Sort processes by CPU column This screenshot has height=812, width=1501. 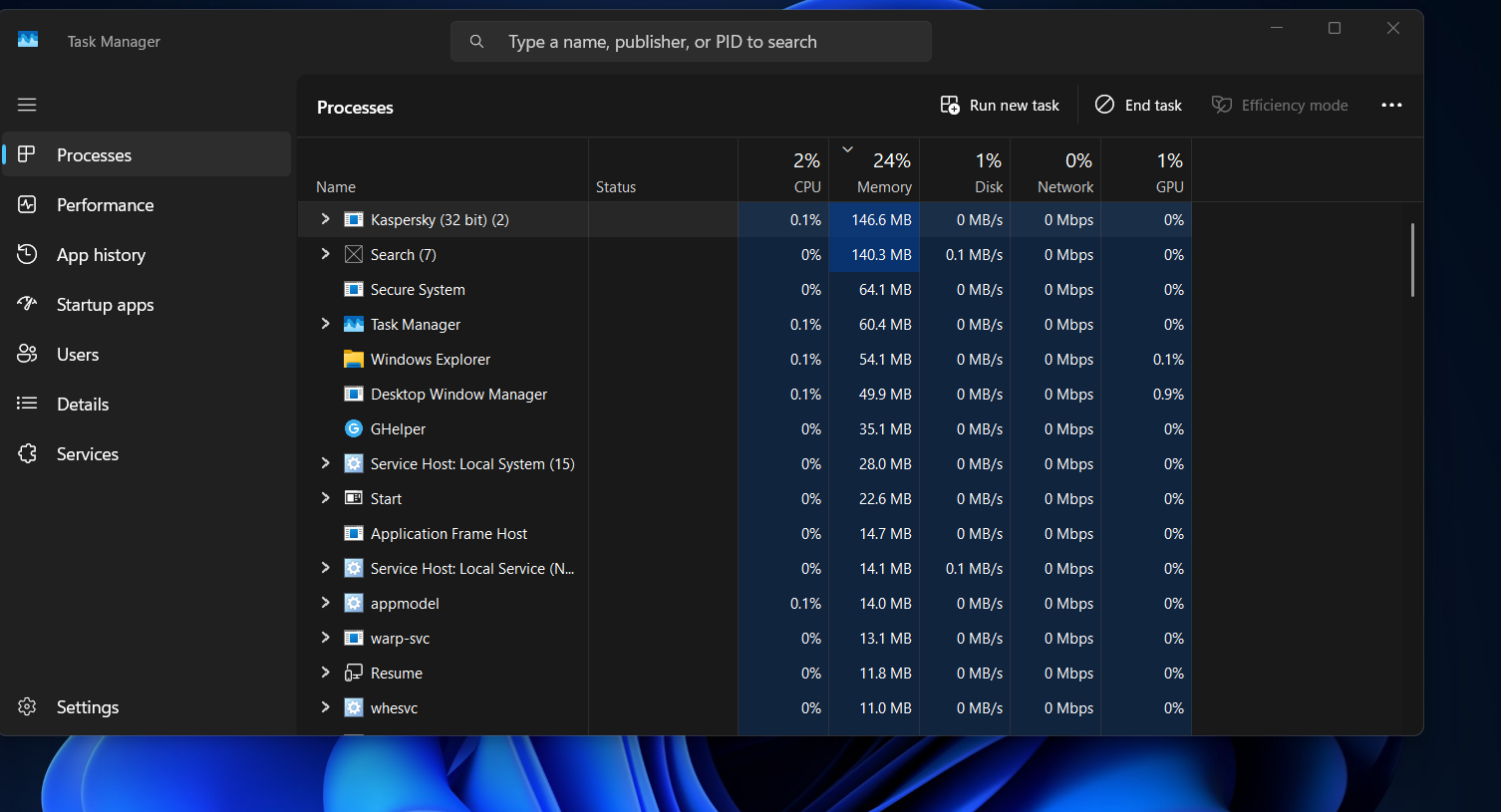coord(783,169)
